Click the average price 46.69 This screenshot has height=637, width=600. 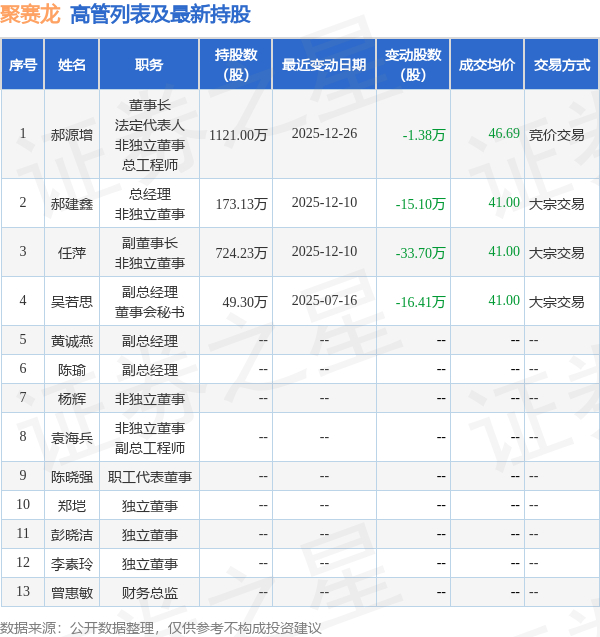[x=504, y=133]
